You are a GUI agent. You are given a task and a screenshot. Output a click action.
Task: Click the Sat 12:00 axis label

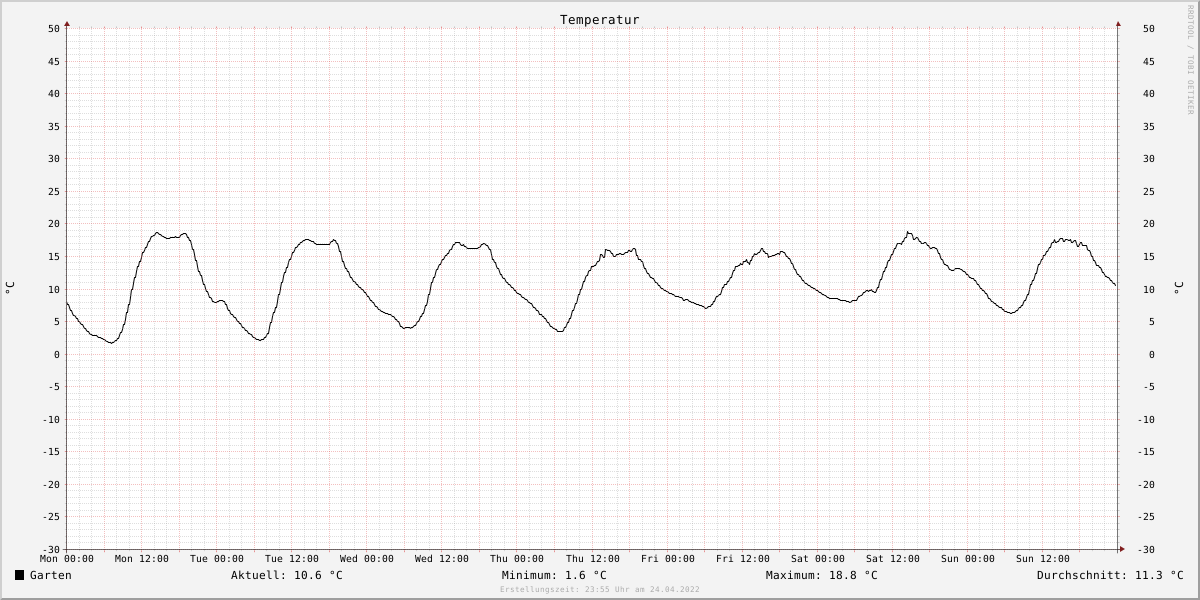893,559
